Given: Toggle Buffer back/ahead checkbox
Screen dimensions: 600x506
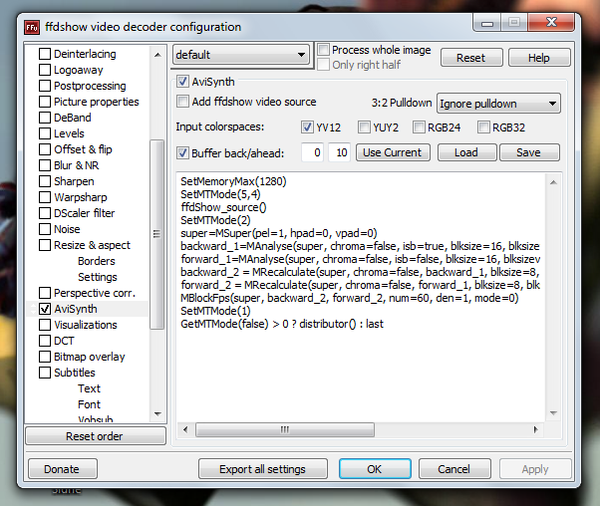Looking at the screenshot, I should point(183,153).
